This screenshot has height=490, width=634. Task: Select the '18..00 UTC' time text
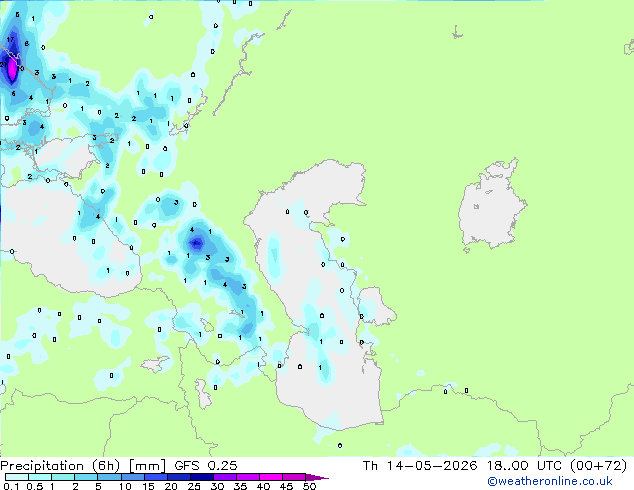pos(524,466)
